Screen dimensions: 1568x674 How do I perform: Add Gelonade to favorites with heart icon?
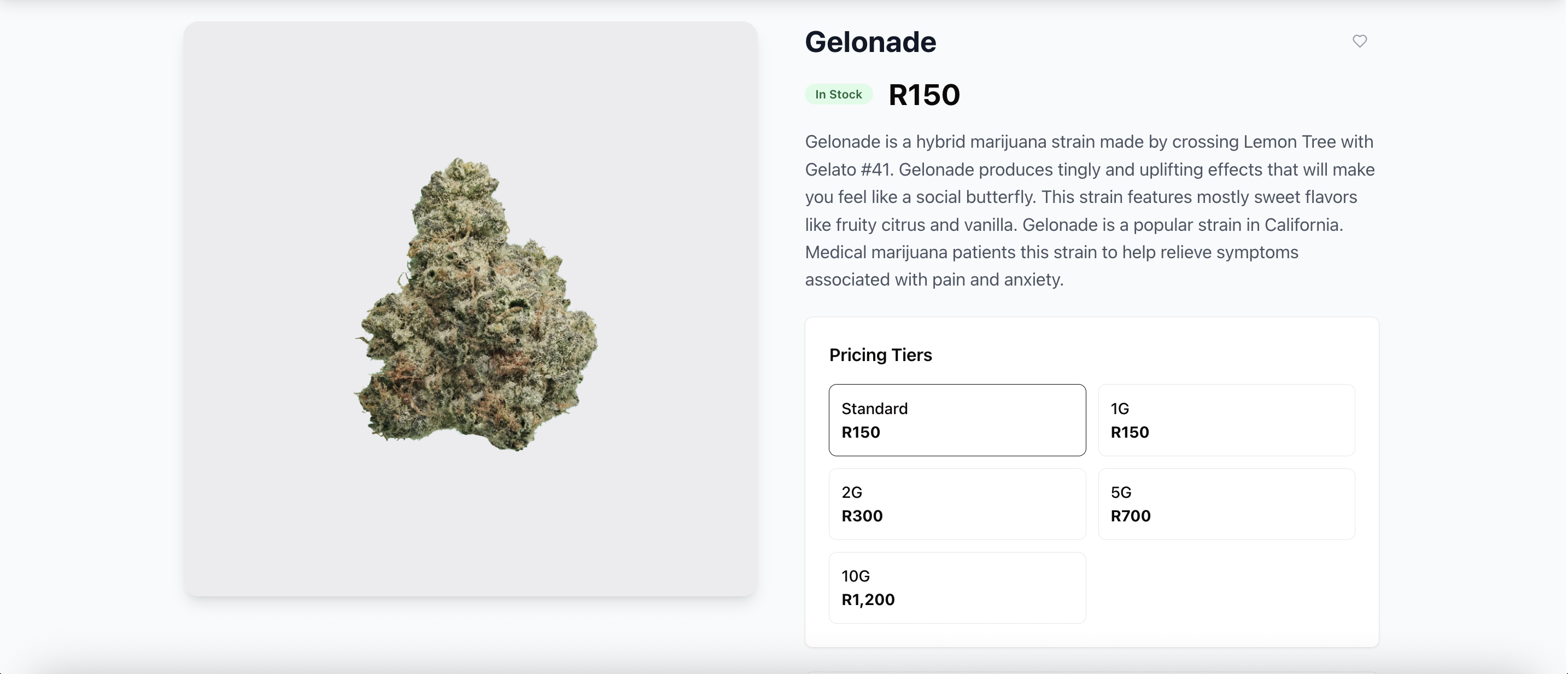[x=1359, y=41]
